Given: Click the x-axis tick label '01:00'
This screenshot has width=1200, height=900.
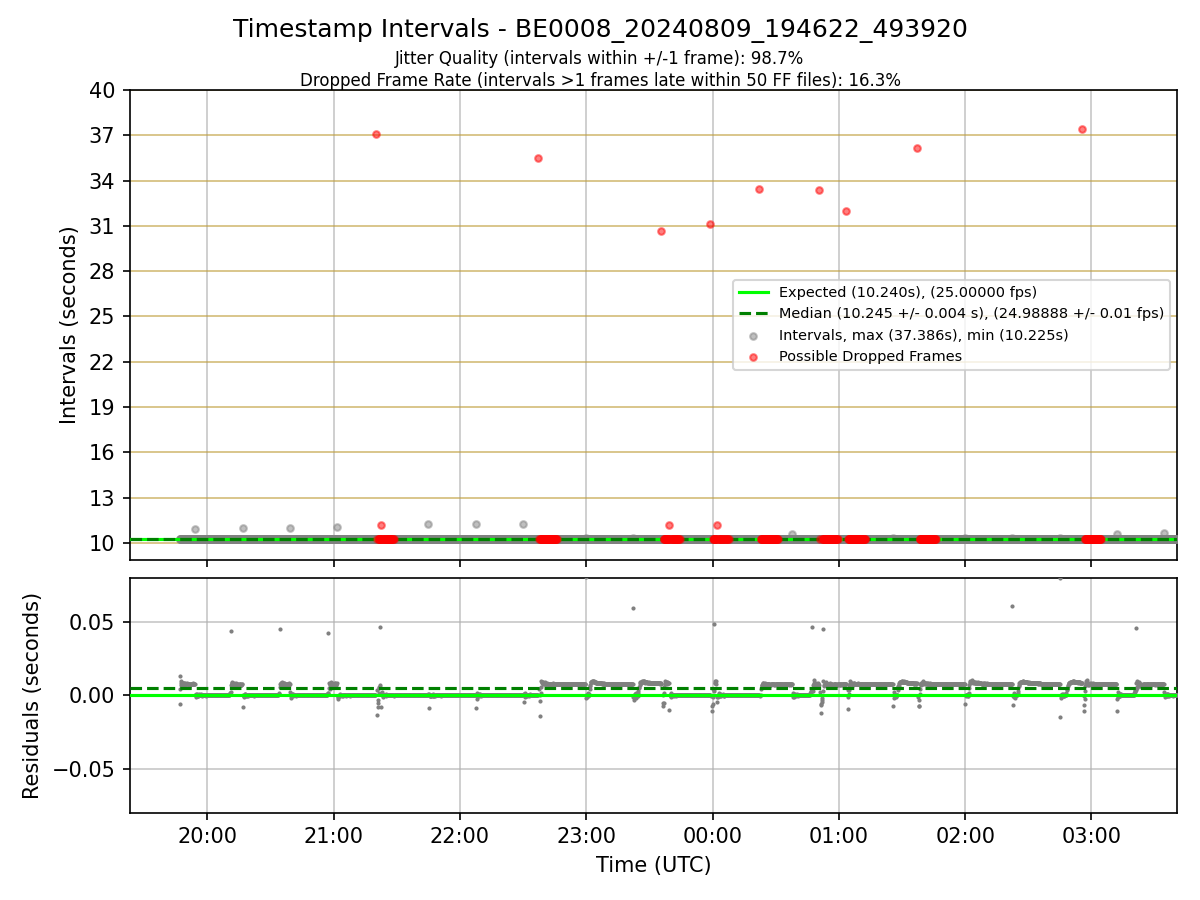Looking at the screenshot, I should [x=838, y=834].
